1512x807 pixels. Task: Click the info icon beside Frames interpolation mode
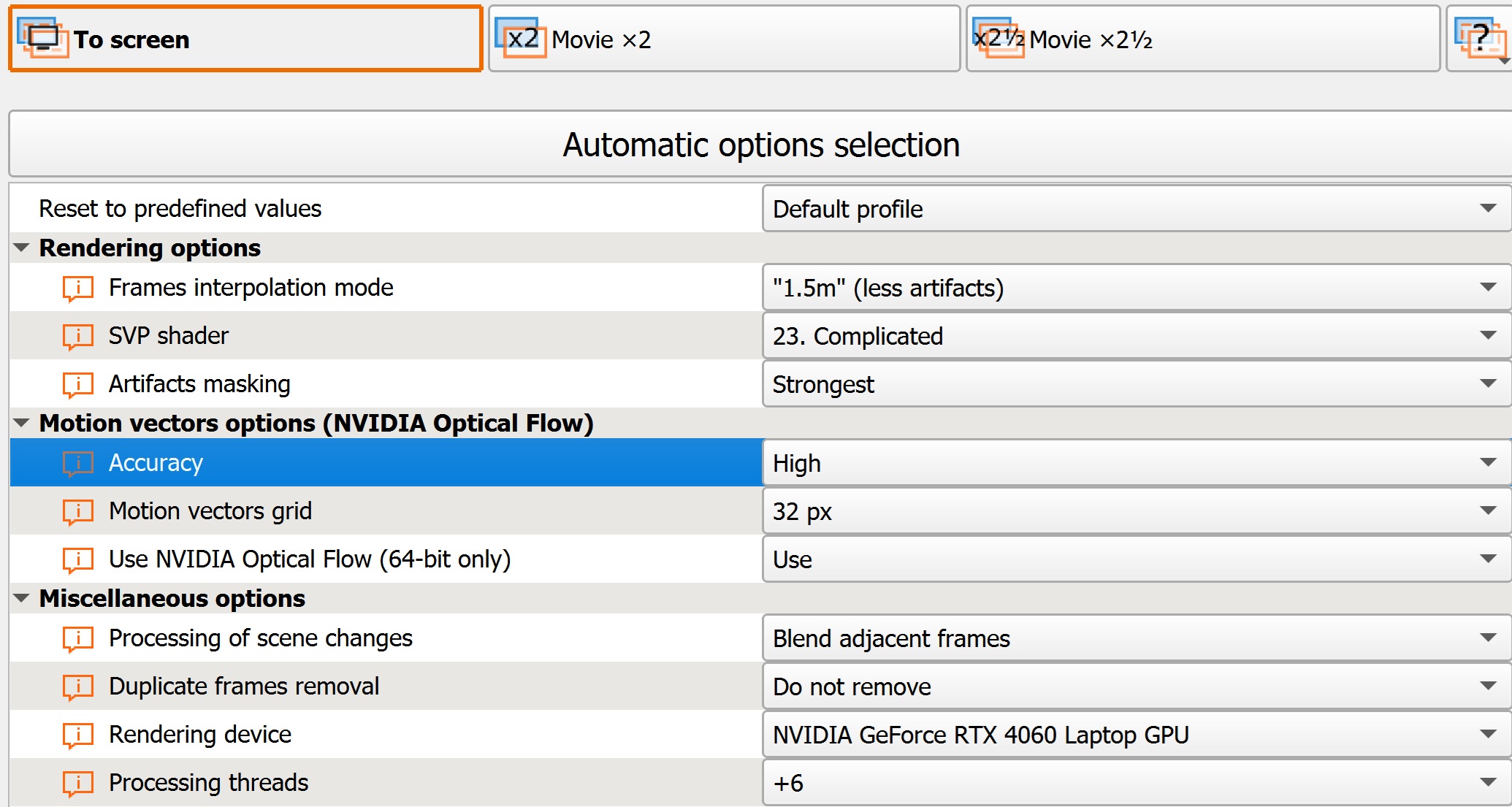click(77, 288)
